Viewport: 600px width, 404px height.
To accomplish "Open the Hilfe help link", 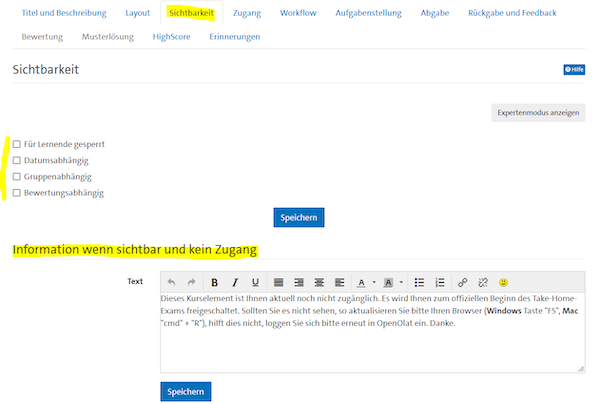I will pos(574,70).
